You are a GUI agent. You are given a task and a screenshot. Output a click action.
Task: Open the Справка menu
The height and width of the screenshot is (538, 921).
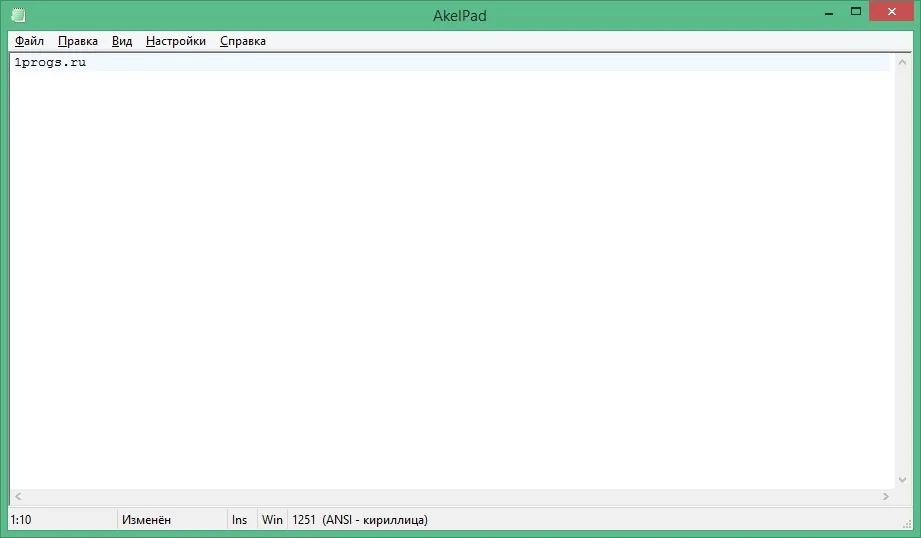coord(243,41)
